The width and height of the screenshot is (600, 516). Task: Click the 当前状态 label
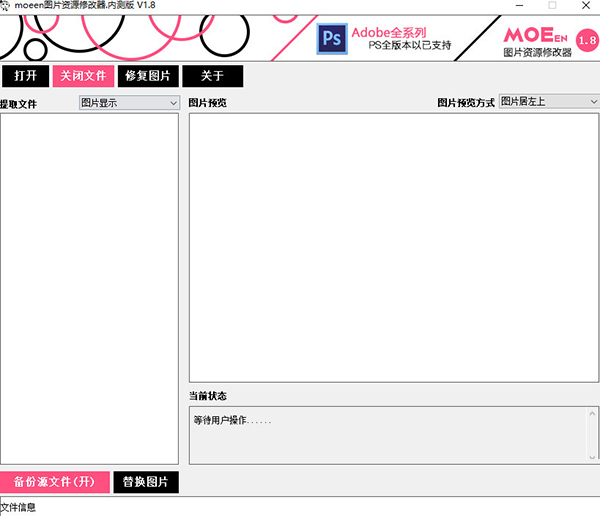point(208,396)
